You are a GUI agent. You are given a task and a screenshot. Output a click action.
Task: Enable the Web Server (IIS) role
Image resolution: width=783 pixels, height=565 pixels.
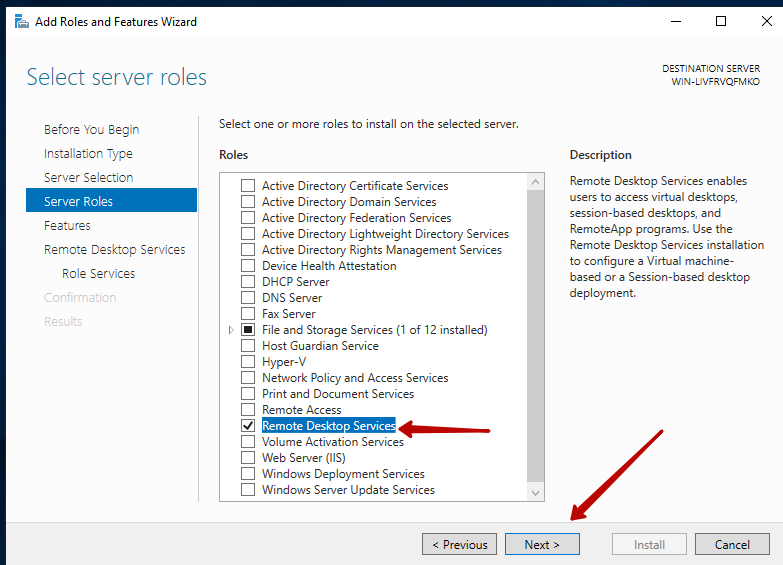coord(248,458)
